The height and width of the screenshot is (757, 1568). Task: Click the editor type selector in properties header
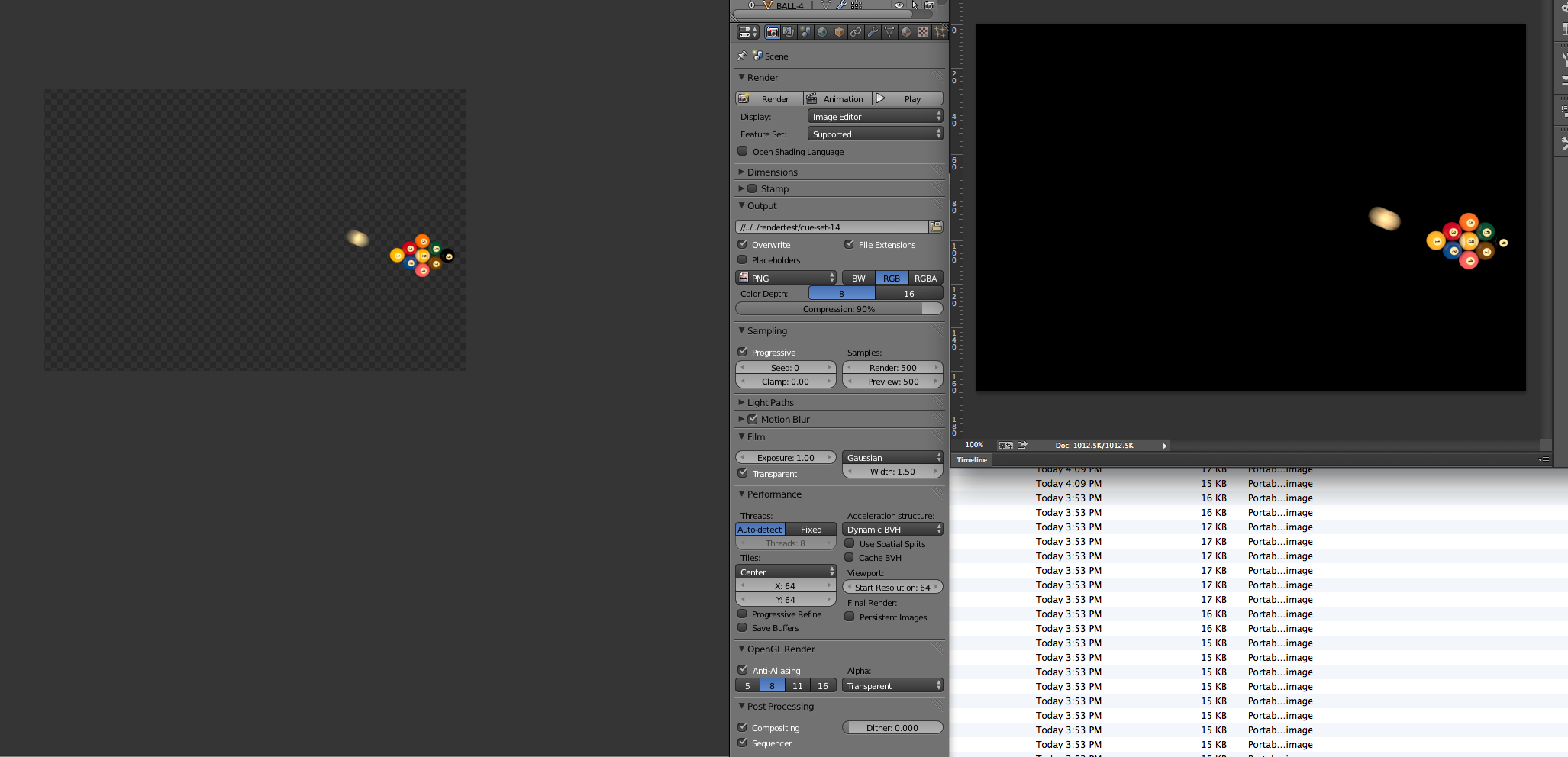[x=747, y=32]
